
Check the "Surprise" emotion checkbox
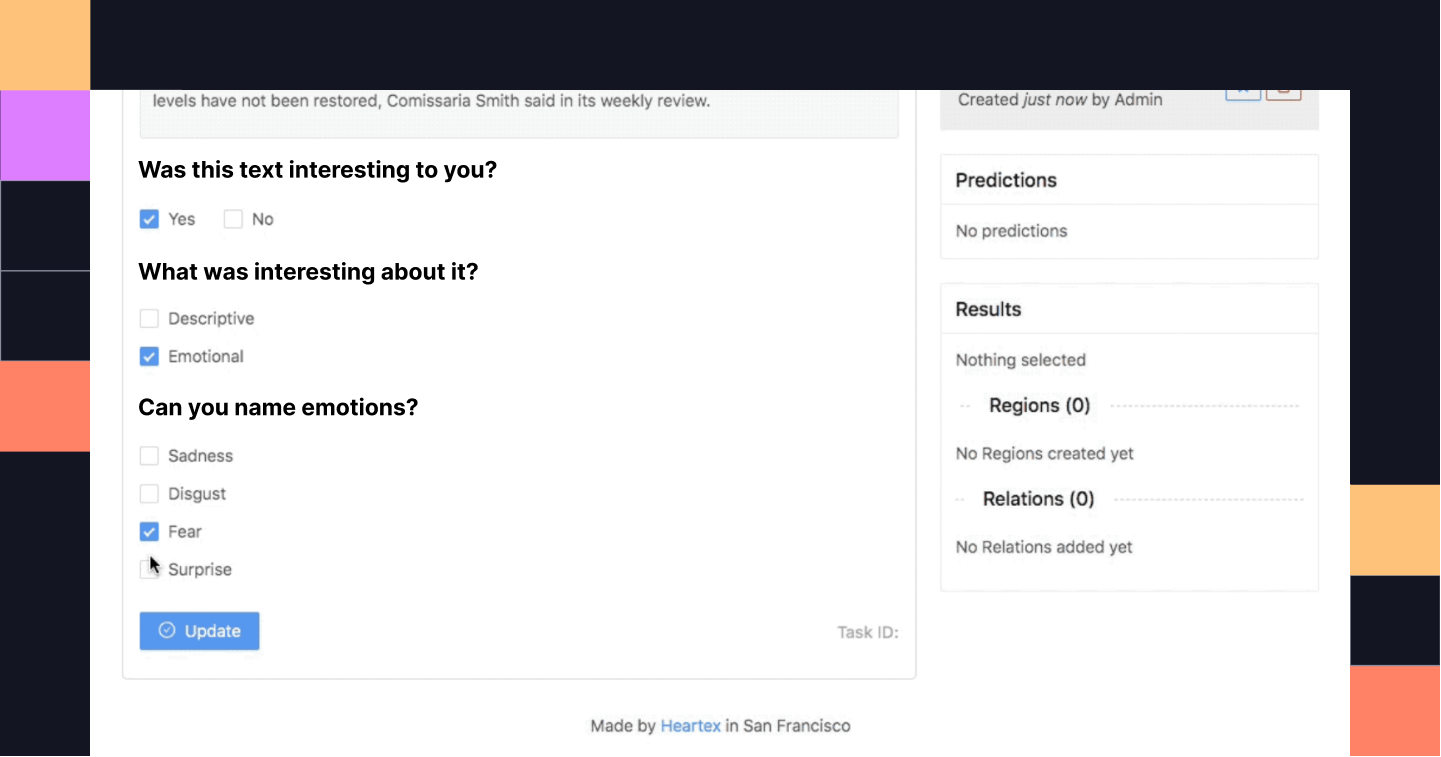149,568
